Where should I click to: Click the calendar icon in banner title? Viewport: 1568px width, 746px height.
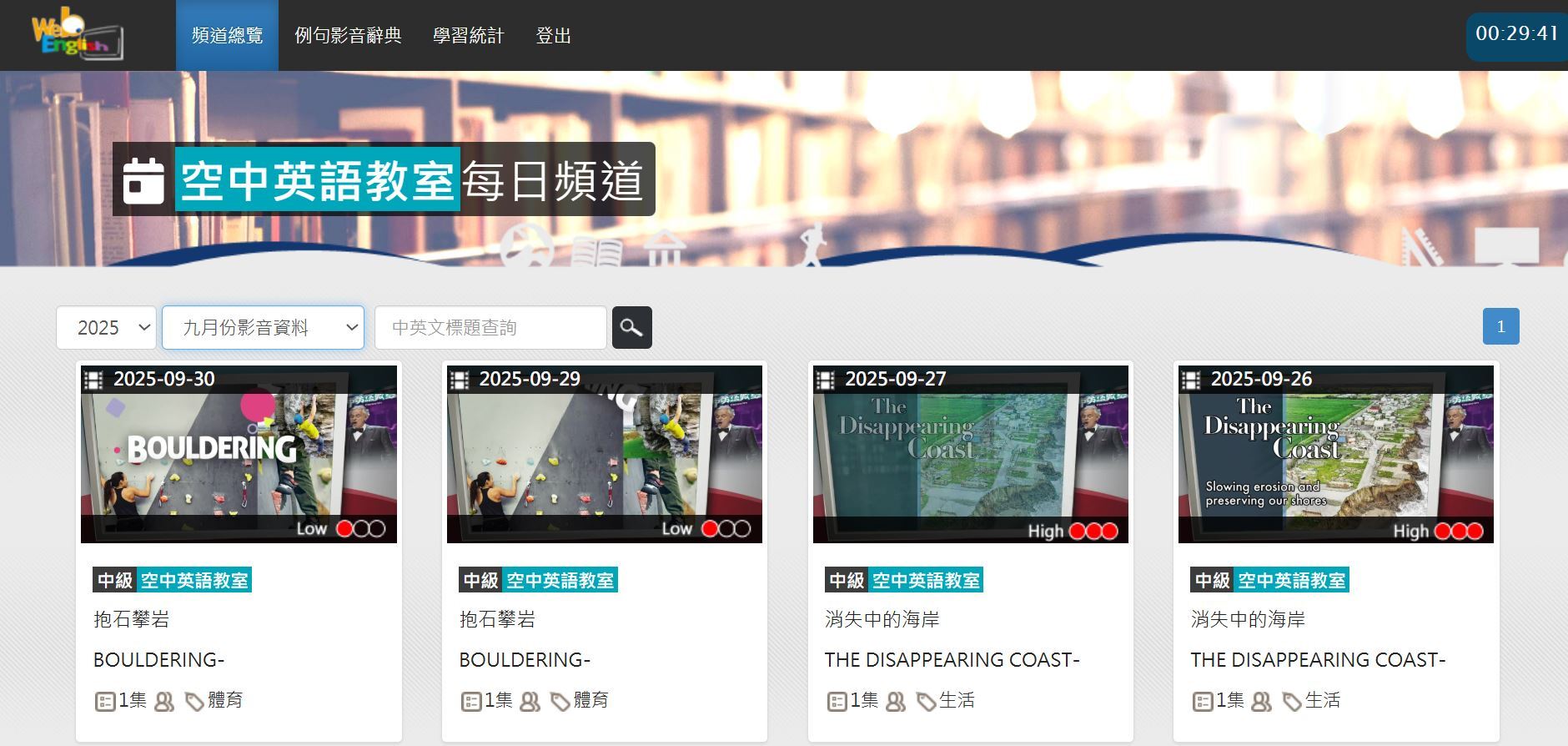coord(143,180)
